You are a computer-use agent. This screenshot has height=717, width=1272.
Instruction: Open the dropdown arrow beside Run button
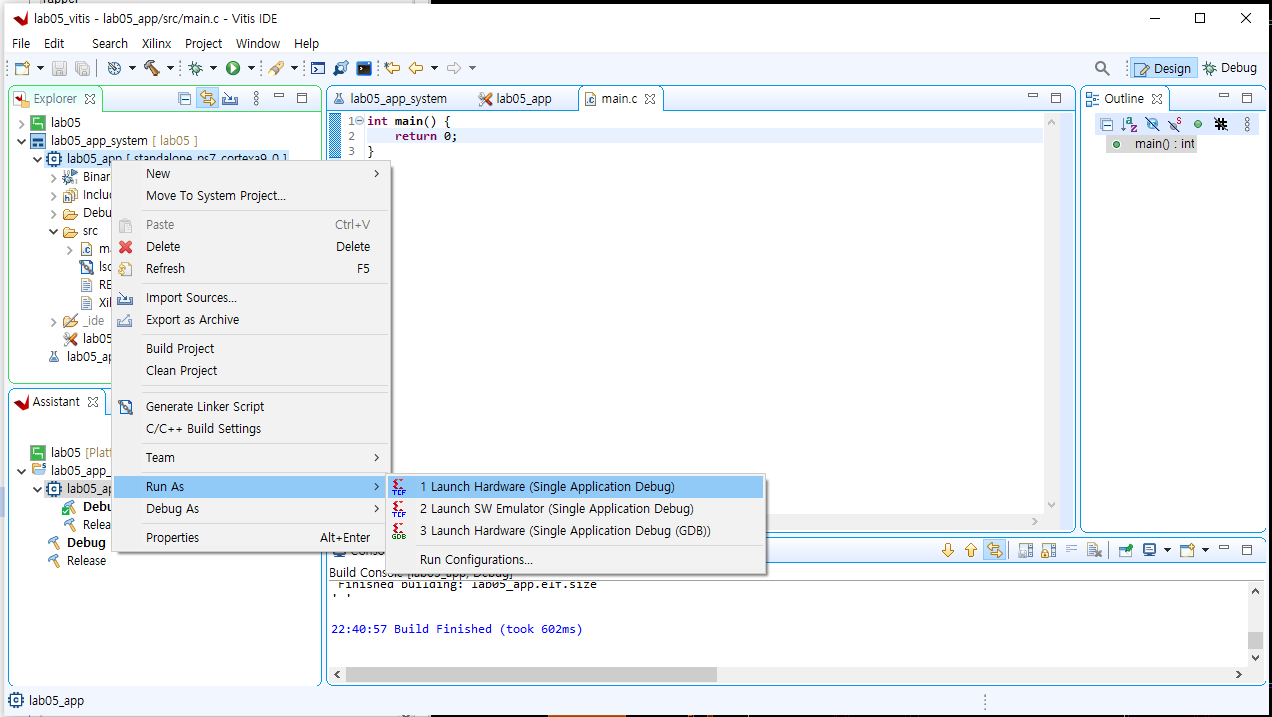click(x=251, y=68)
